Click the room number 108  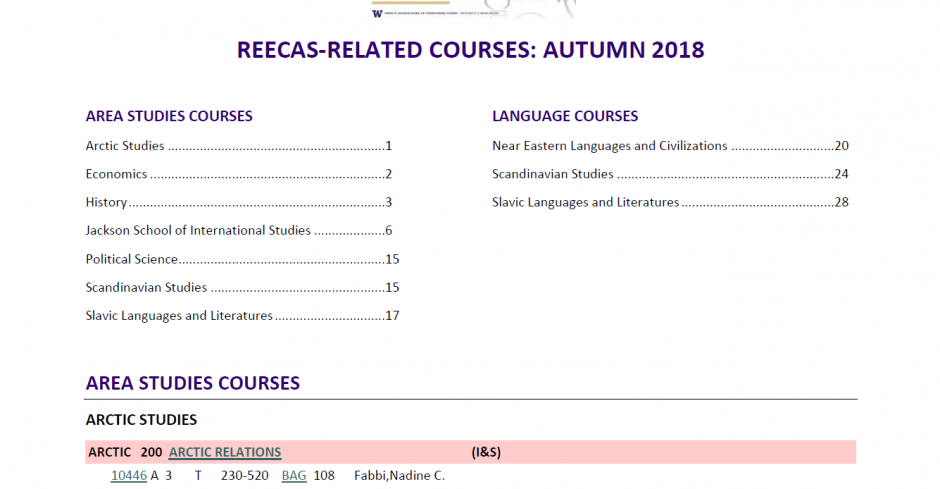coord(324,476)
